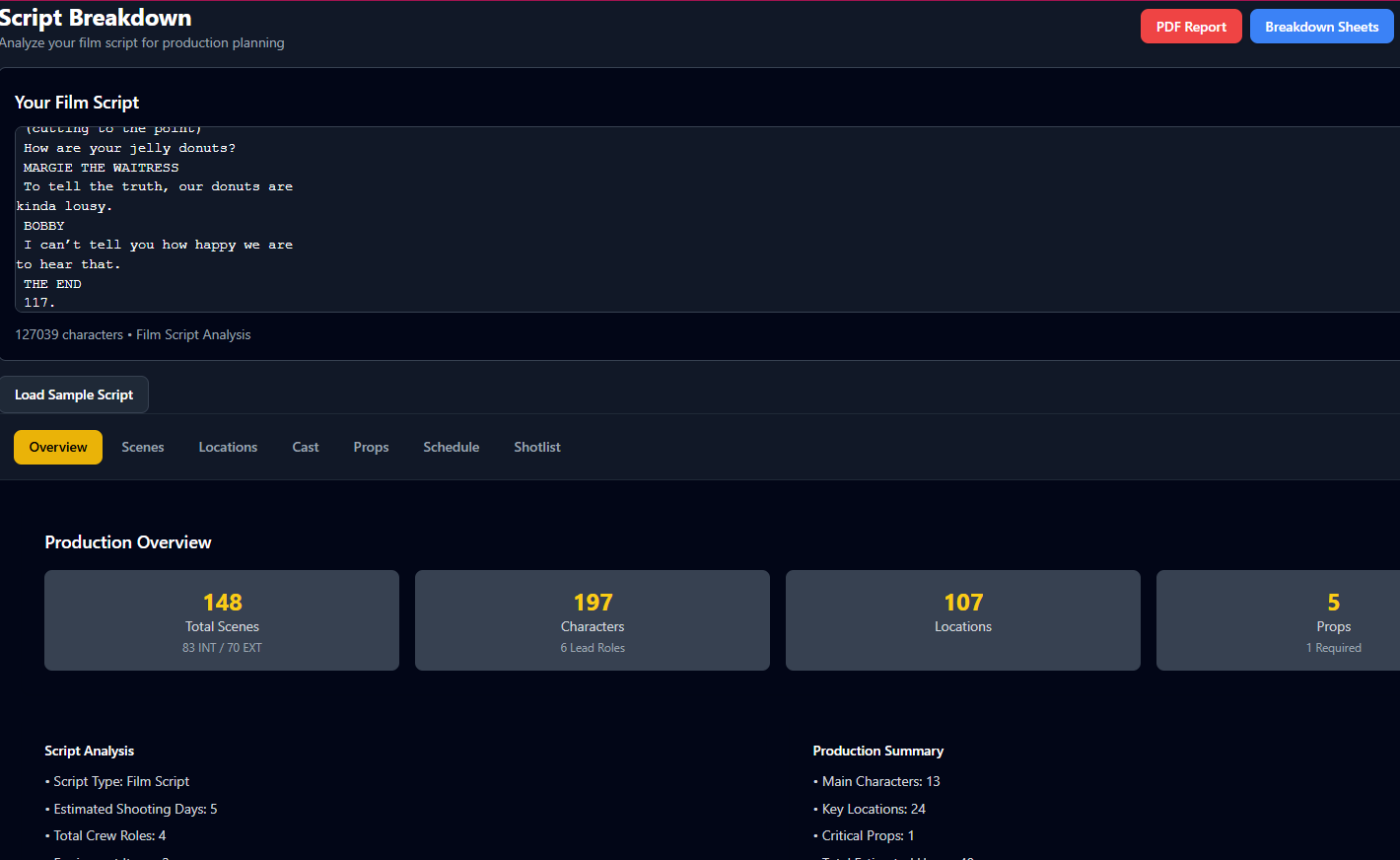This screenshot has width=1400, height=860.
Task: Open Breakdown Sheets
Action: tap(1322, 27)
